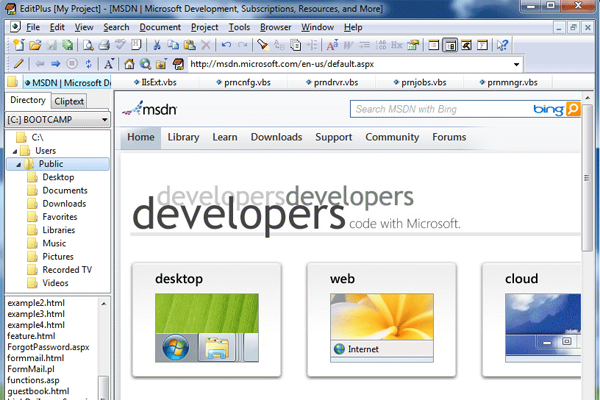The height and width of the screenshot is (400, 600).
Task: Open the File menu
Action: point(33,27)
